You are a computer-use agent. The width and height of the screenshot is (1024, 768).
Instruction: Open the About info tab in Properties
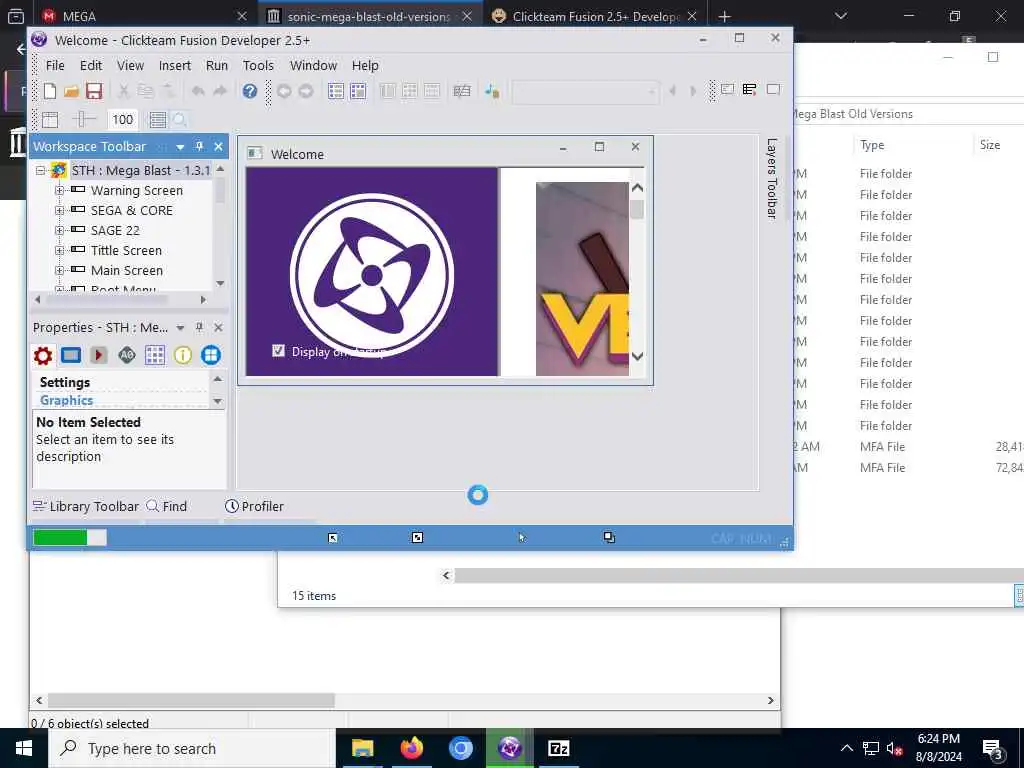[x=183, y=355]
